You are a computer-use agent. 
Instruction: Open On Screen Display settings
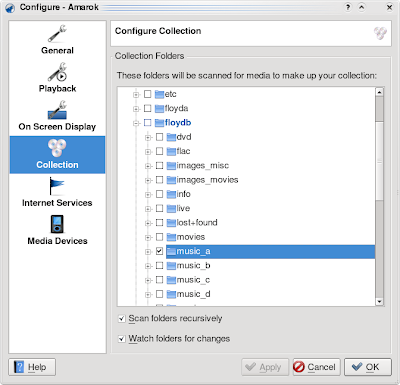point(57,116)
